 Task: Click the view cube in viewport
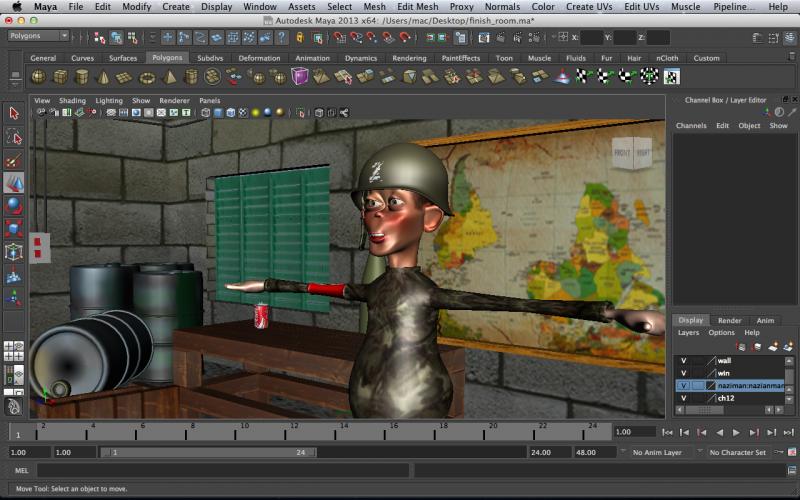pyautogui.click(x=632, y=153)
